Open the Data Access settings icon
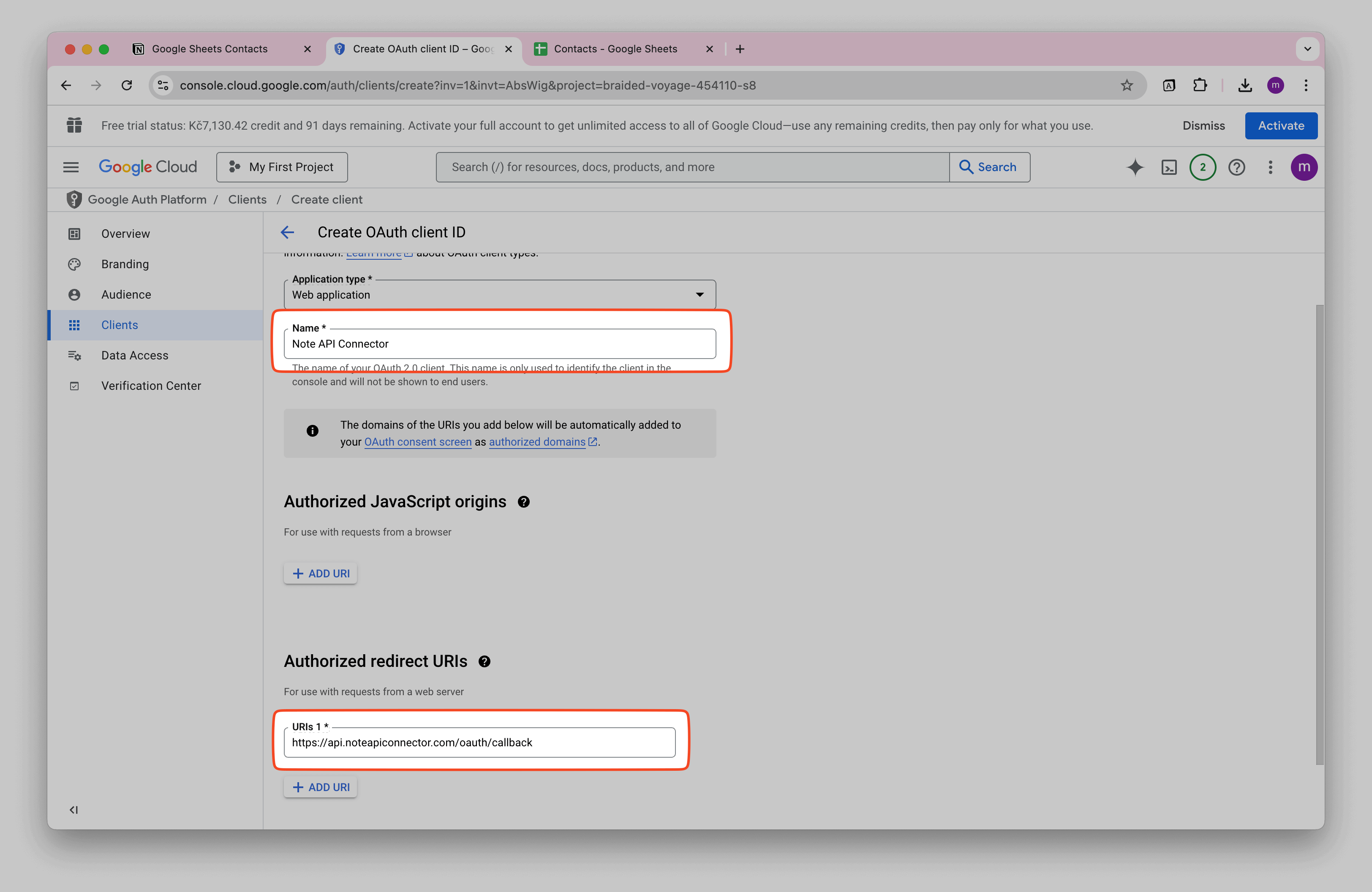The width and height of the screenshot is (1372, 892). click(74, 355)
